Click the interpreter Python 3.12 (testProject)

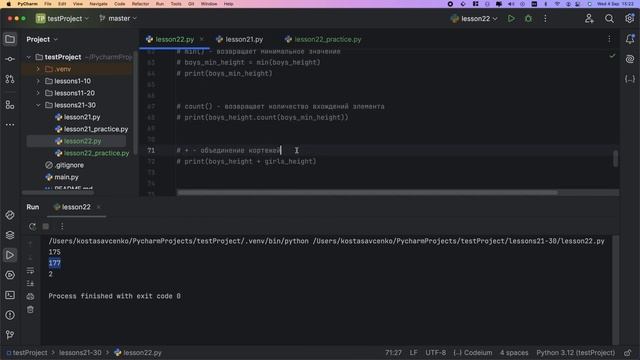click(x=576, y=353)
